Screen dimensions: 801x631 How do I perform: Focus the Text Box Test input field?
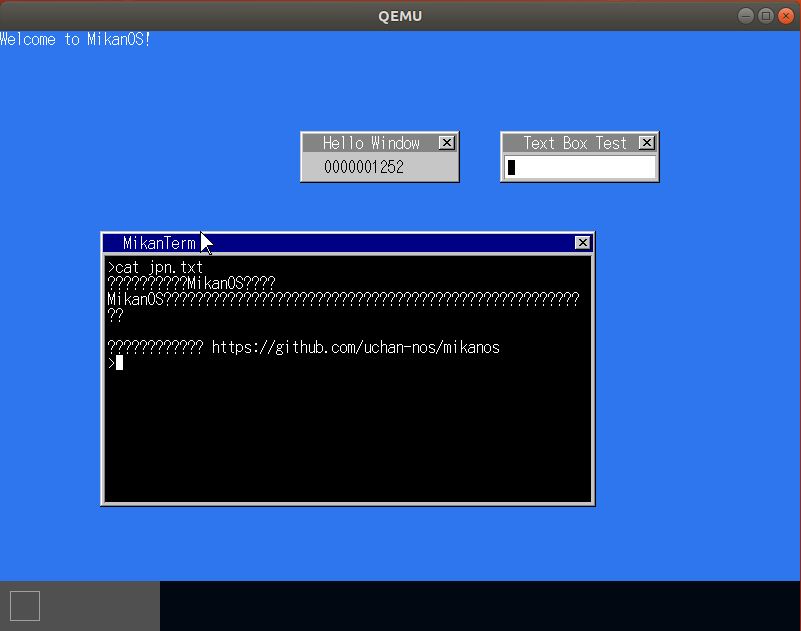pyautogui.click(x=580, y=167)
